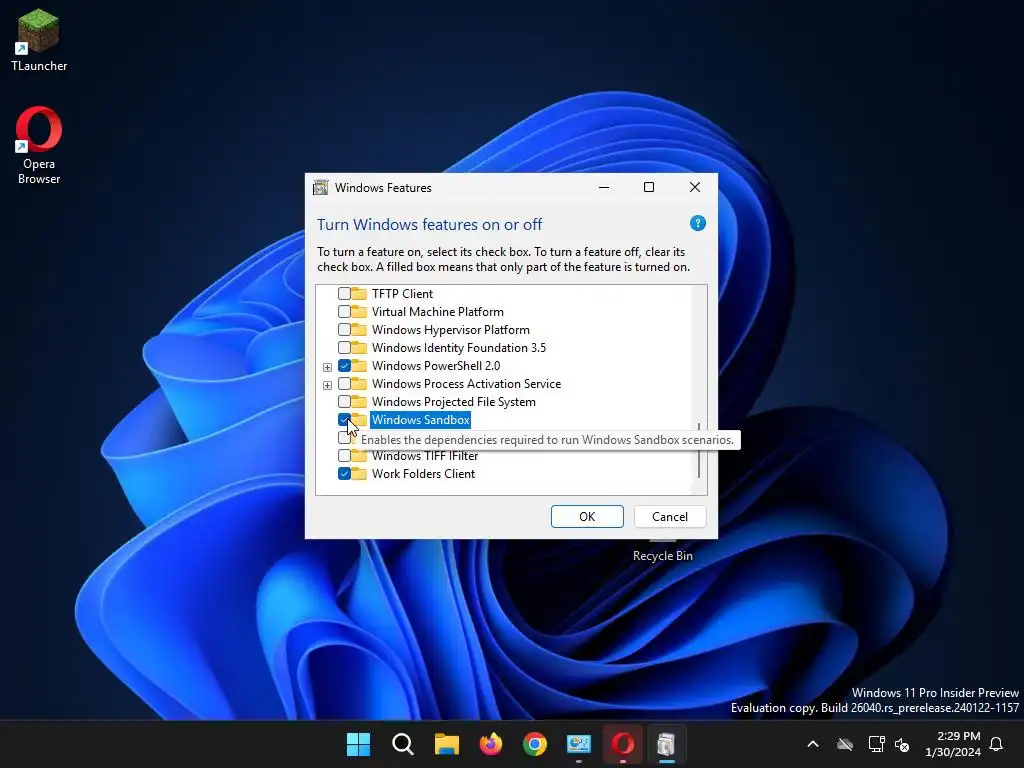Viewport: 1024px width, 768px height.
Task: Select Windows Identity Foundation 3.5 label
Action: click(458, 347)
